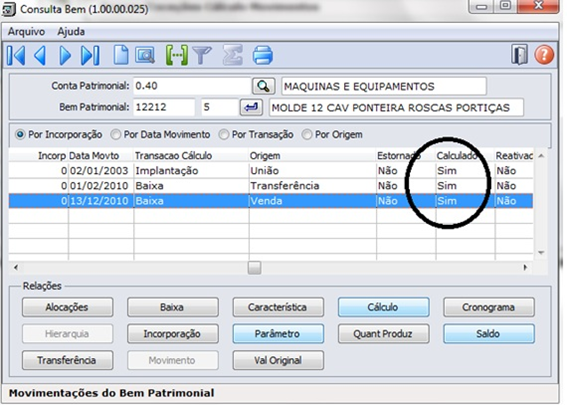Choose Por Transação radio option
Image resolution: width=567 pixels, height=405 pixels.
(x=223, y=135)
